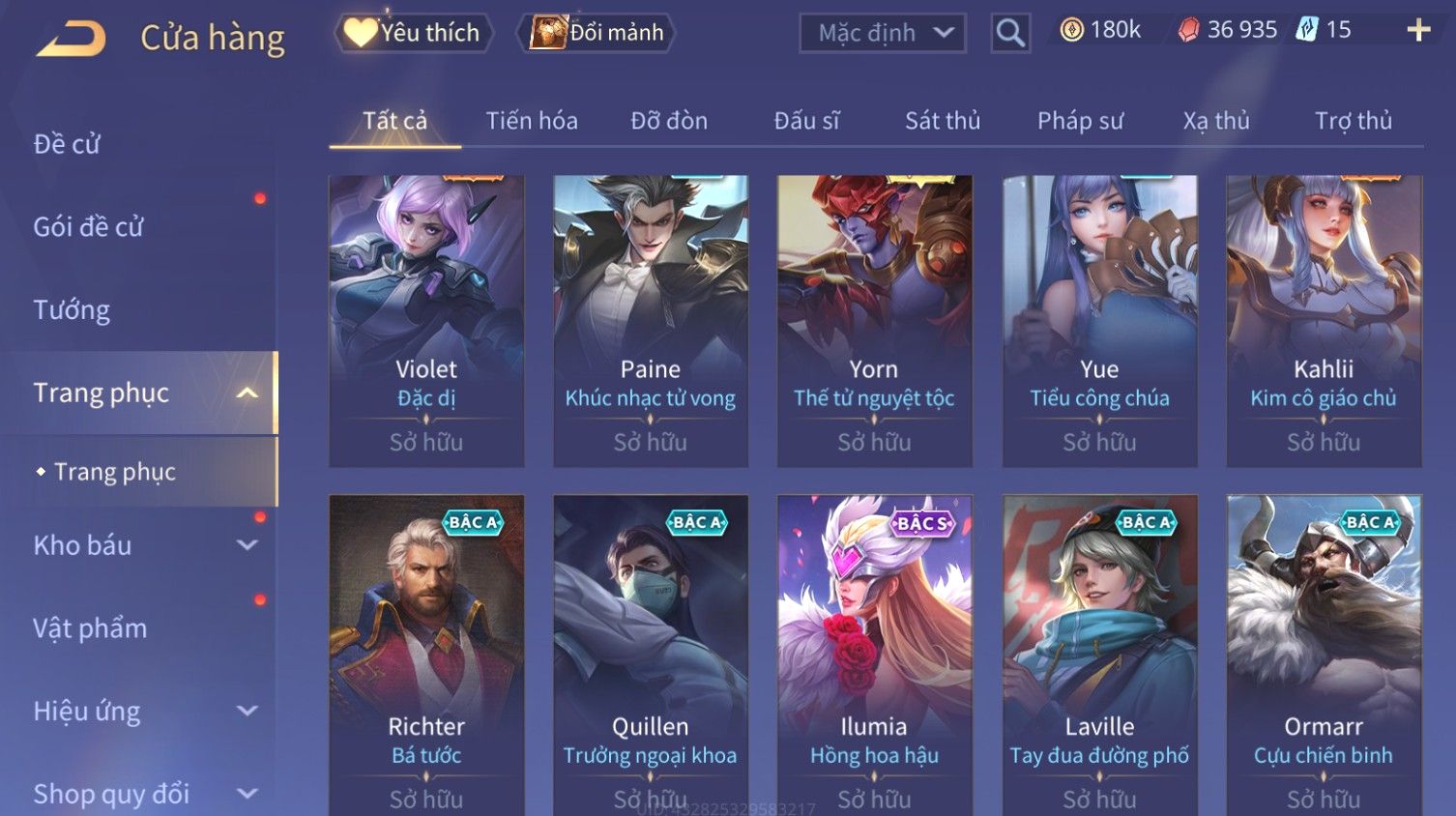Tap the plus icon to add currency

point(1418,31)
